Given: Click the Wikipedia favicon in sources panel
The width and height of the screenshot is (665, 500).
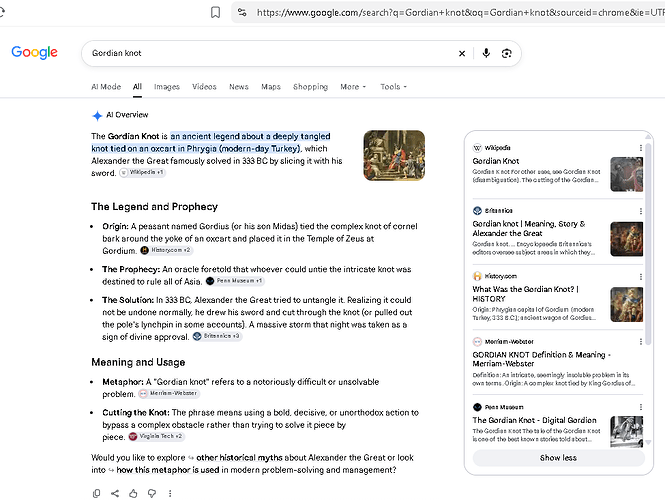Looking at the screenshot, I should [477, 148].
